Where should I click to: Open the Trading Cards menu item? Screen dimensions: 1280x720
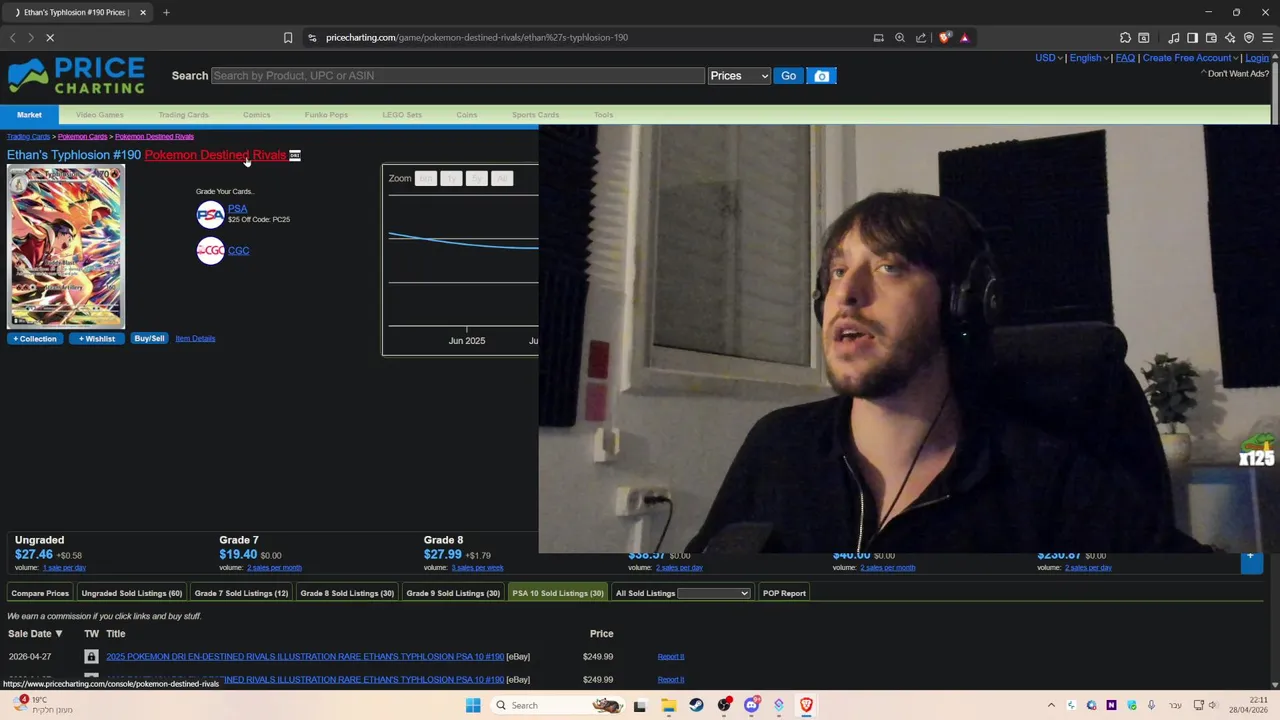pyautogui.click(x=183, y=115)
